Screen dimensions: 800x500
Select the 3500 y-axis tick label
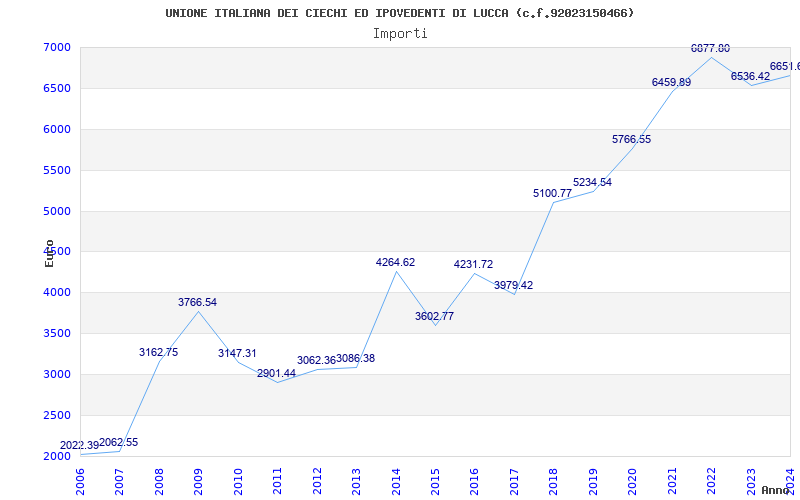(57, 334)
